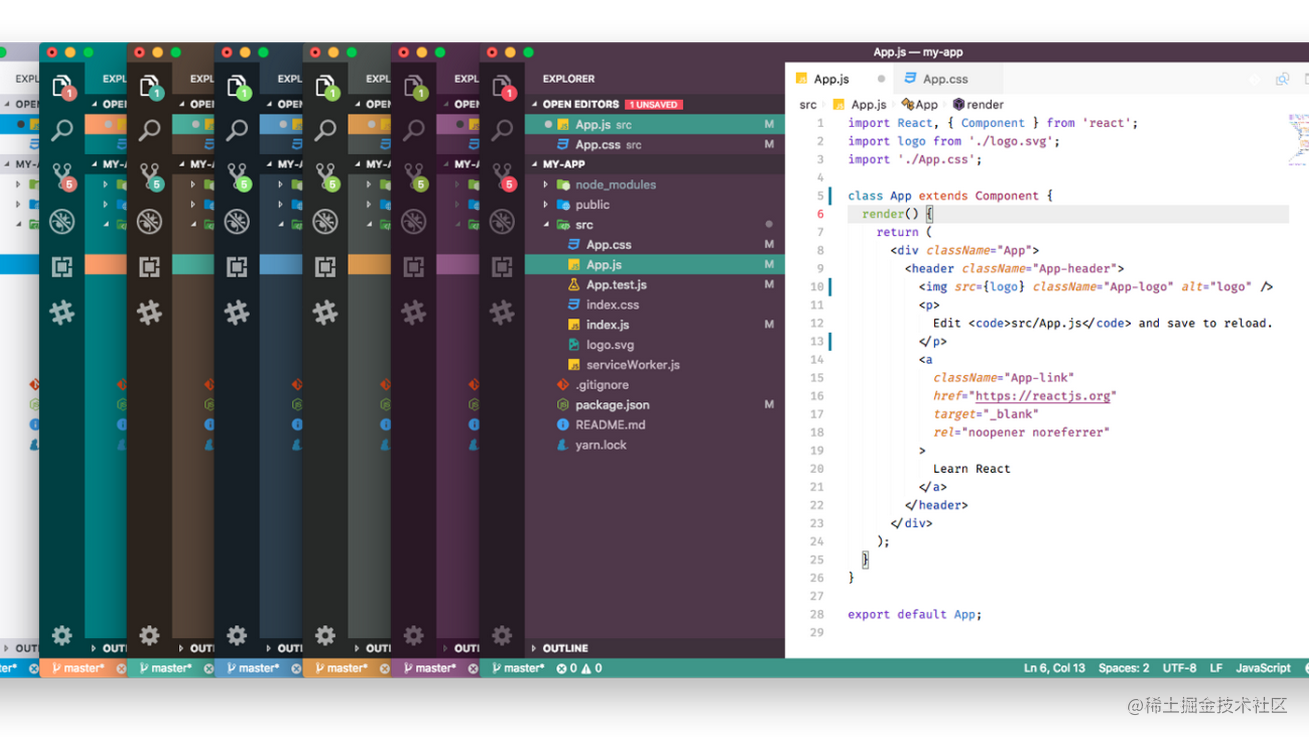
Task: Select the JavaScript language mode indicator
Action: 1262,668
